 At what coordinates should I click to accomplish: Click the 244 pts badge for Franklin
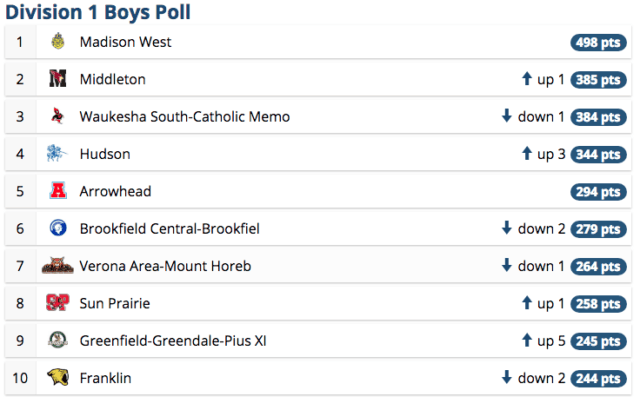[x=598, y=379]
